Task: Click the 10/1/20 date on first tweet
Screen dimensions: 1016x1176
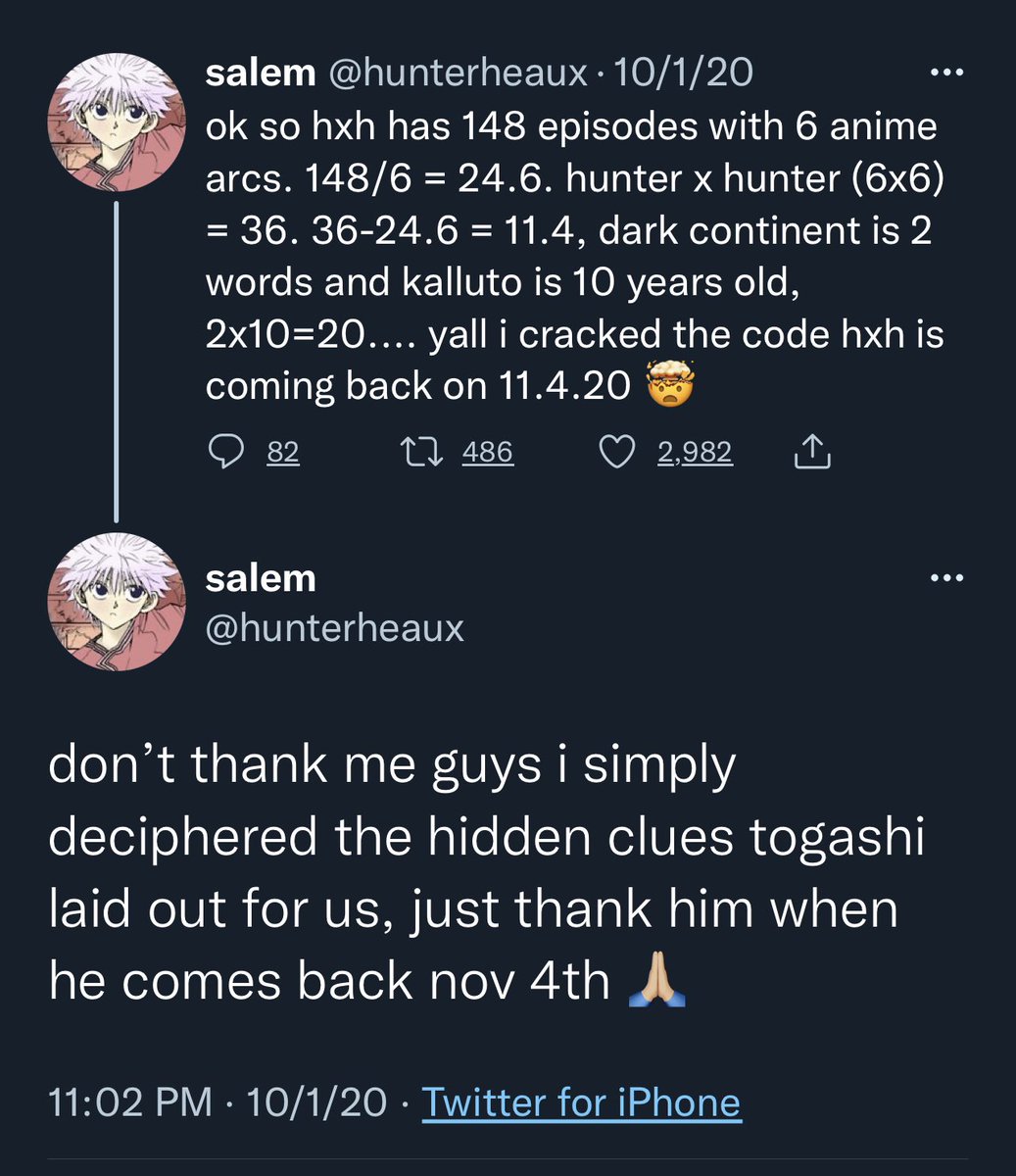Action: [682, 73]
